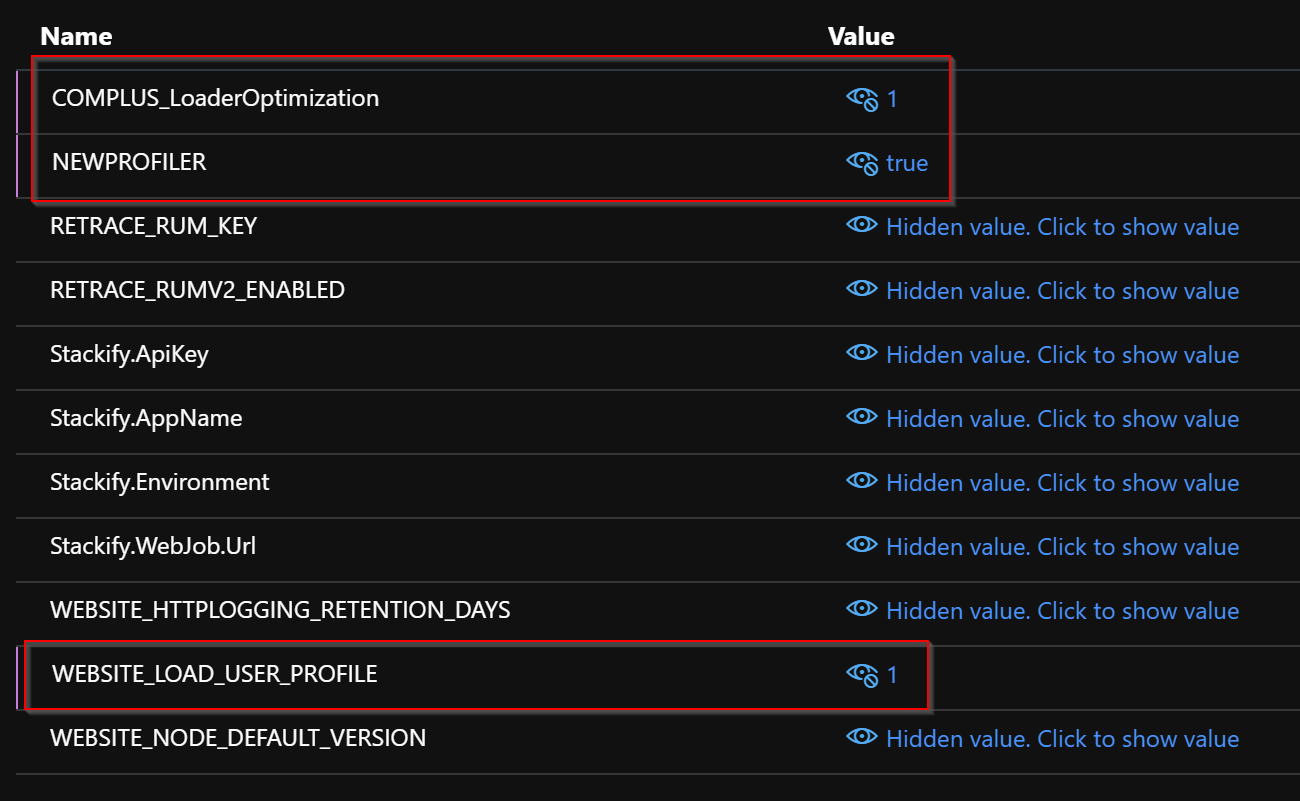Select WEBSITE_HTTPLOGGING_RETENTION_DAYS setting name
Image resolution: width=1300 pixels, height=801 pixels.
pos(280,610)
